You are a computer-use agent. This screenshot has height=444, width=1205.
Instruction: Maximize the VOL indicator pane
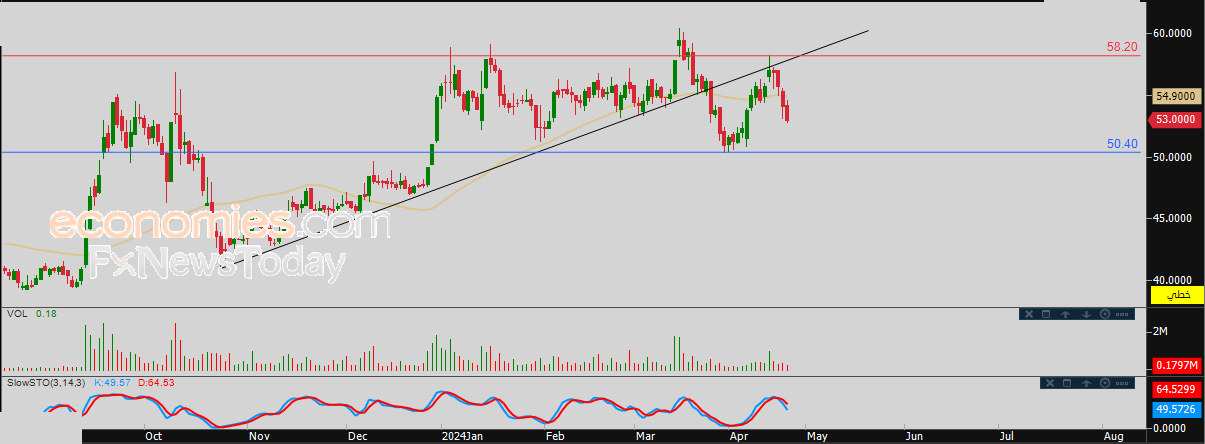pos(1046,314)
